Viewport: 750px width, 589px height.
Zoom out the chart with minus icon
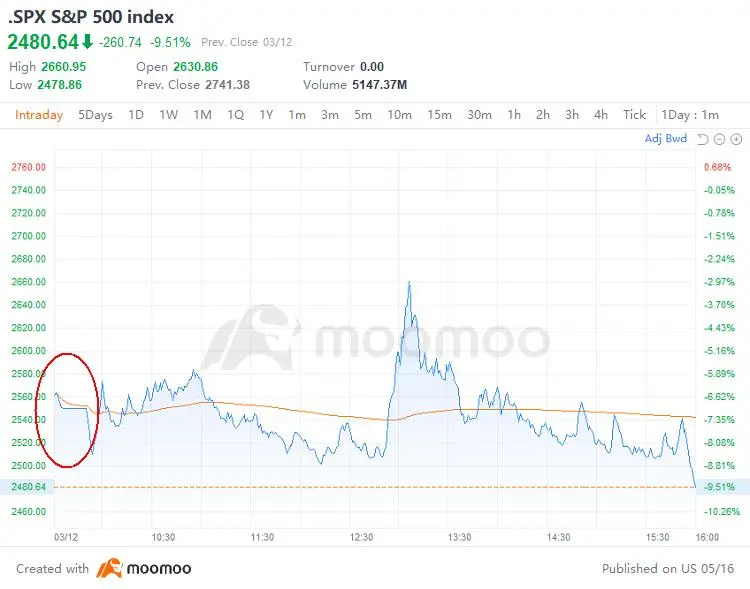pyautogui.click(x=719, y=139)
